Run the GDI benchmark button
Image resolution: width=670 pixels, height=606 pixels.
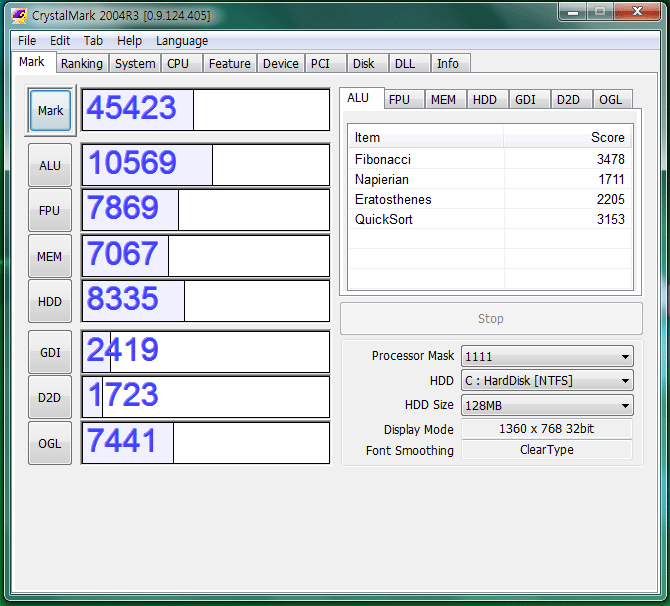pyautogui.click(x=50, y=352)
